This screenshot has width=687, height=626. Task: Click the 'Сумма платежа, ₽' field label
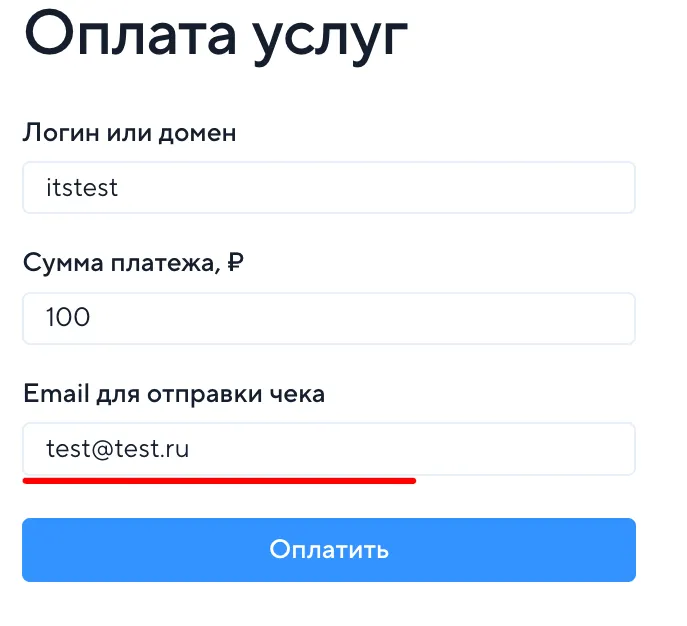coord(134,263)
